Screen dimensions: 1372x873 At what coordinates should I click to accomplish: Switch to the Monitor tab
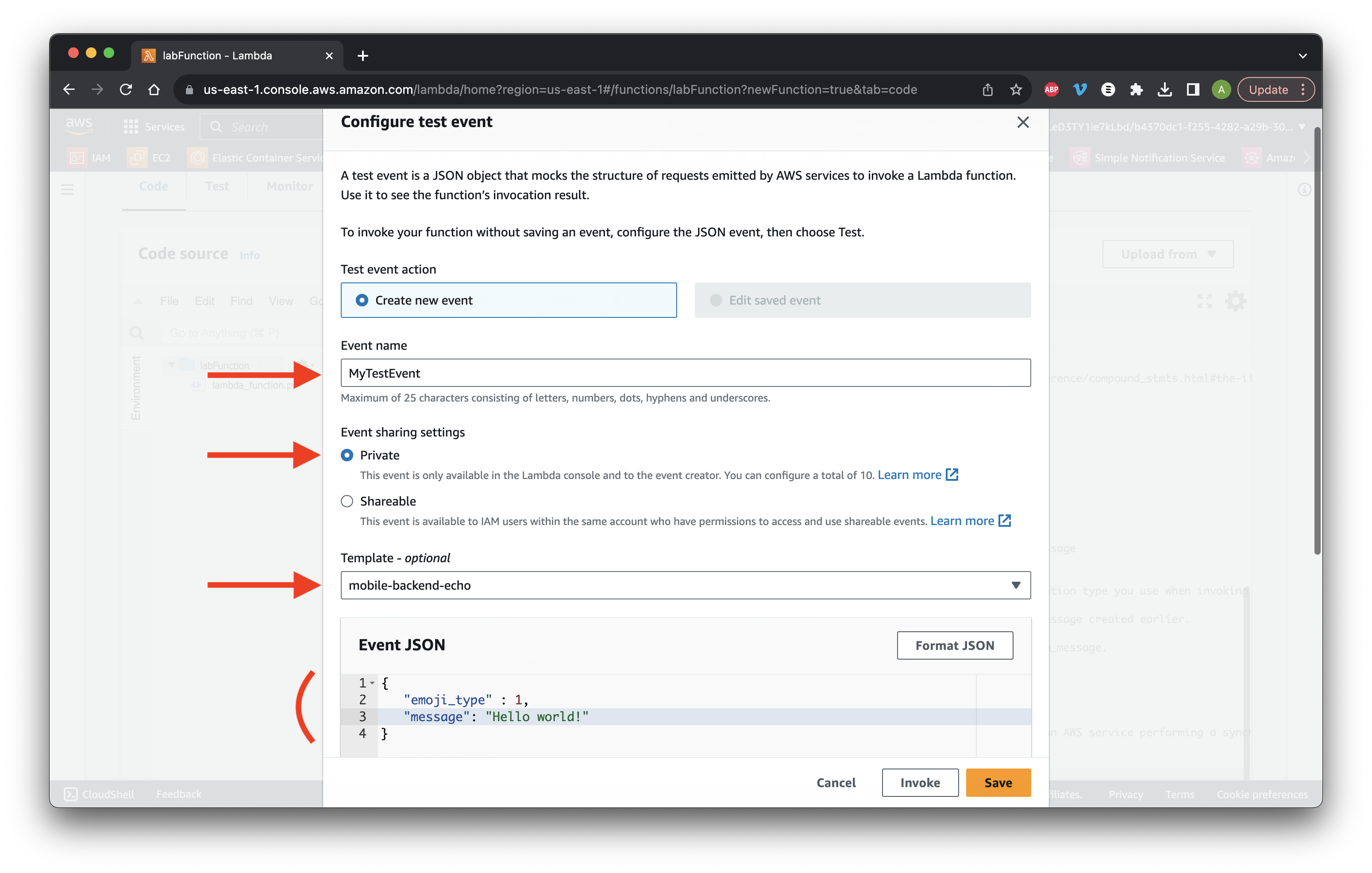point(289,186)
